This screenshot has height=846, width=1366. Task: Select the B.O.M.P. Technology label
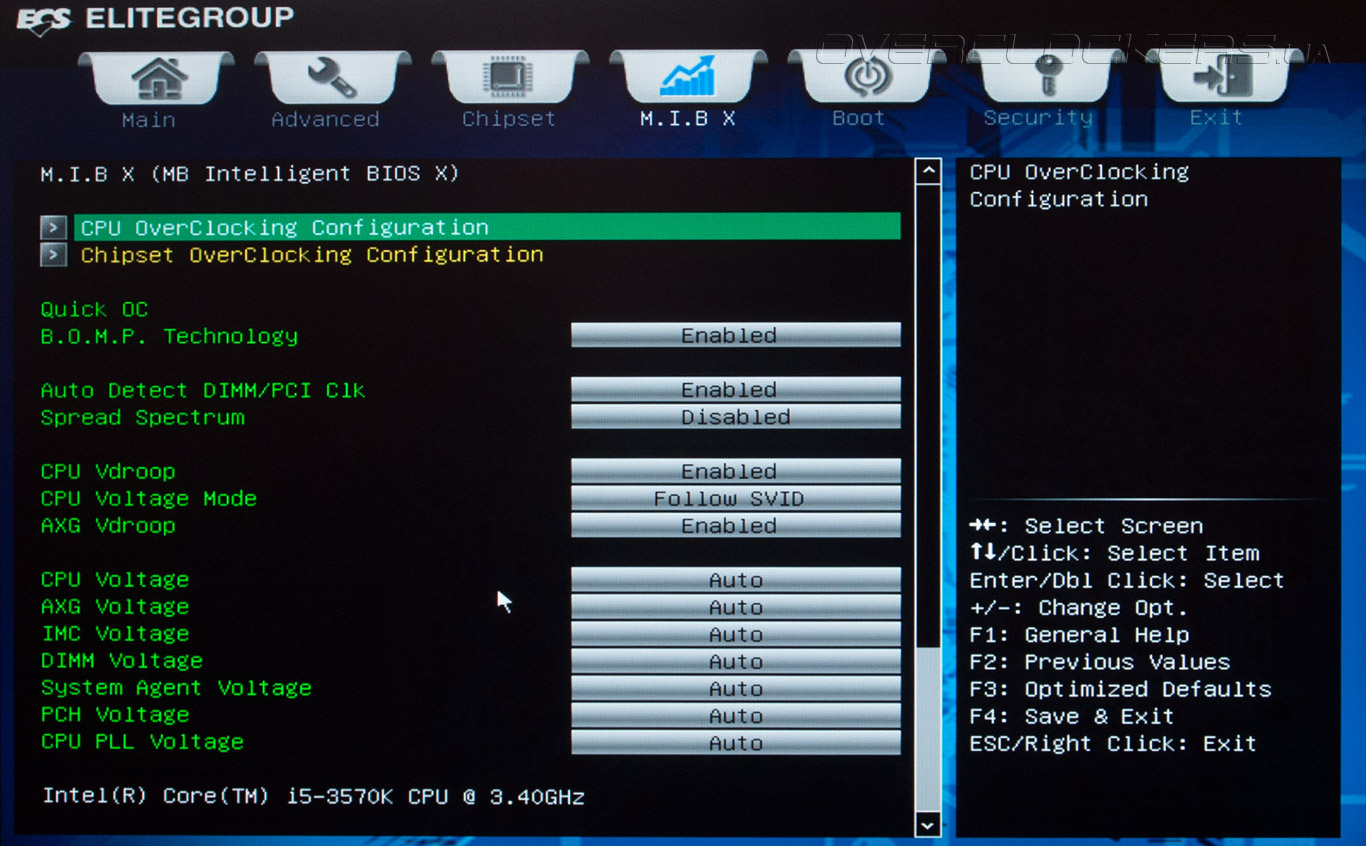[x=169, y=337]
